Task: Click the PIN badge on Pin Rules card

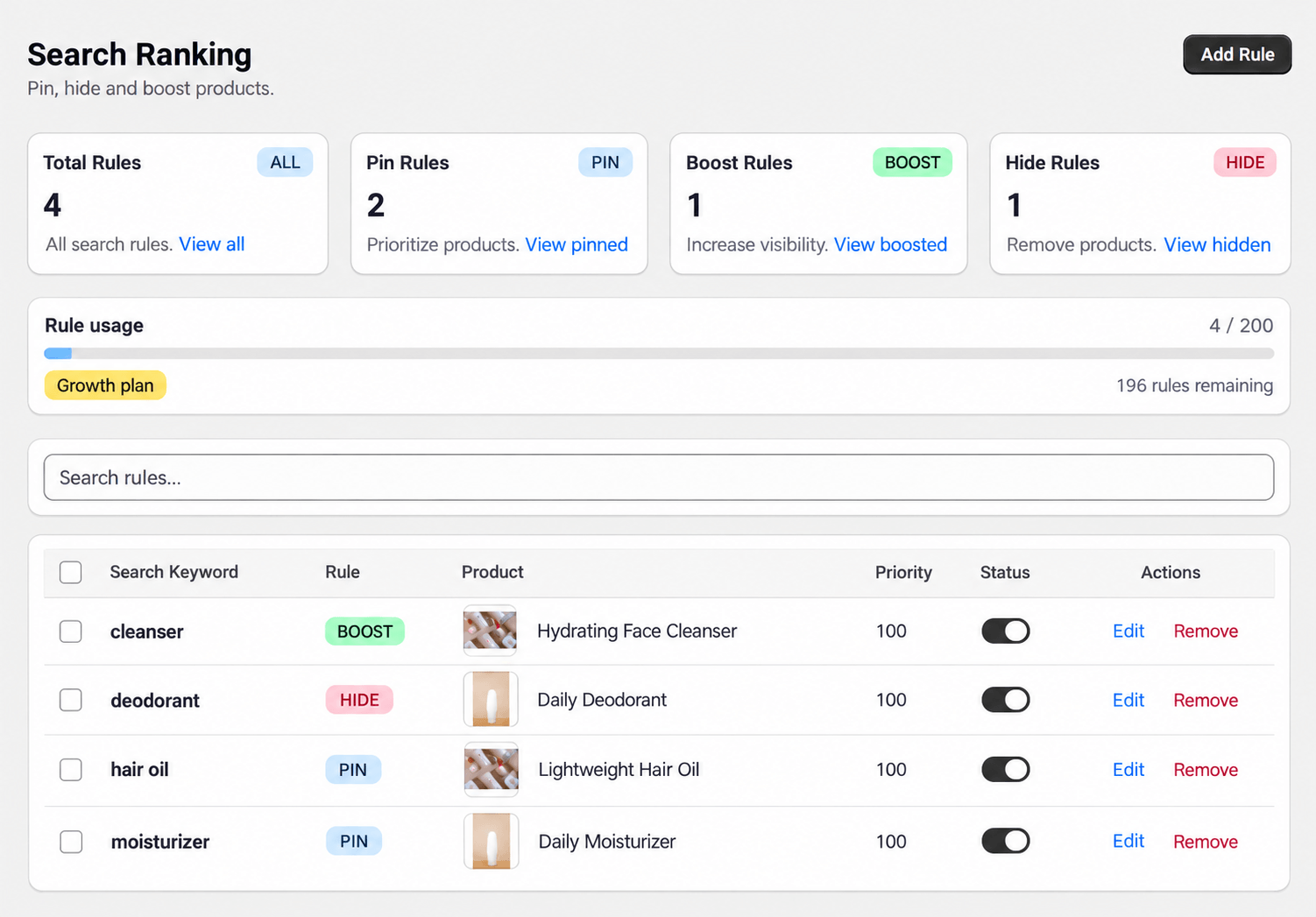Action: pos(605,162)
